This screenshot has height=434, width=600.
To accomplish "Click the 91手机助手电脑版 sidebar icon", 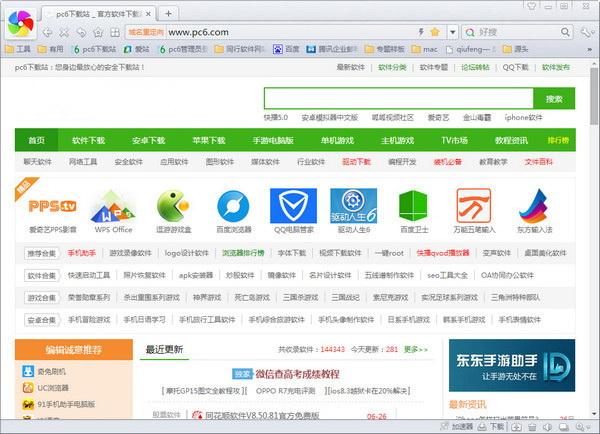I will click(x=28, y=404).
